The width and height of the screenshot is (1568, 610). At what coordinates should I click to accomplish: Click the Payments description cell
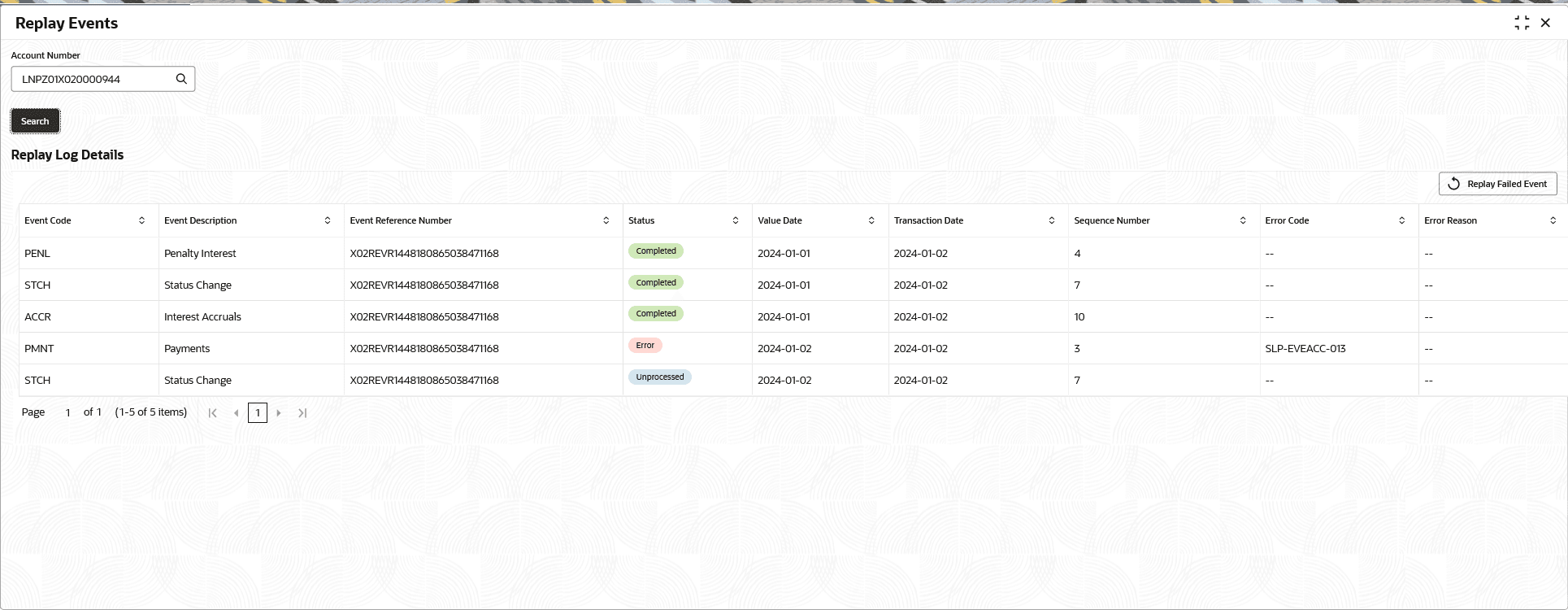(x=252, y=348)
